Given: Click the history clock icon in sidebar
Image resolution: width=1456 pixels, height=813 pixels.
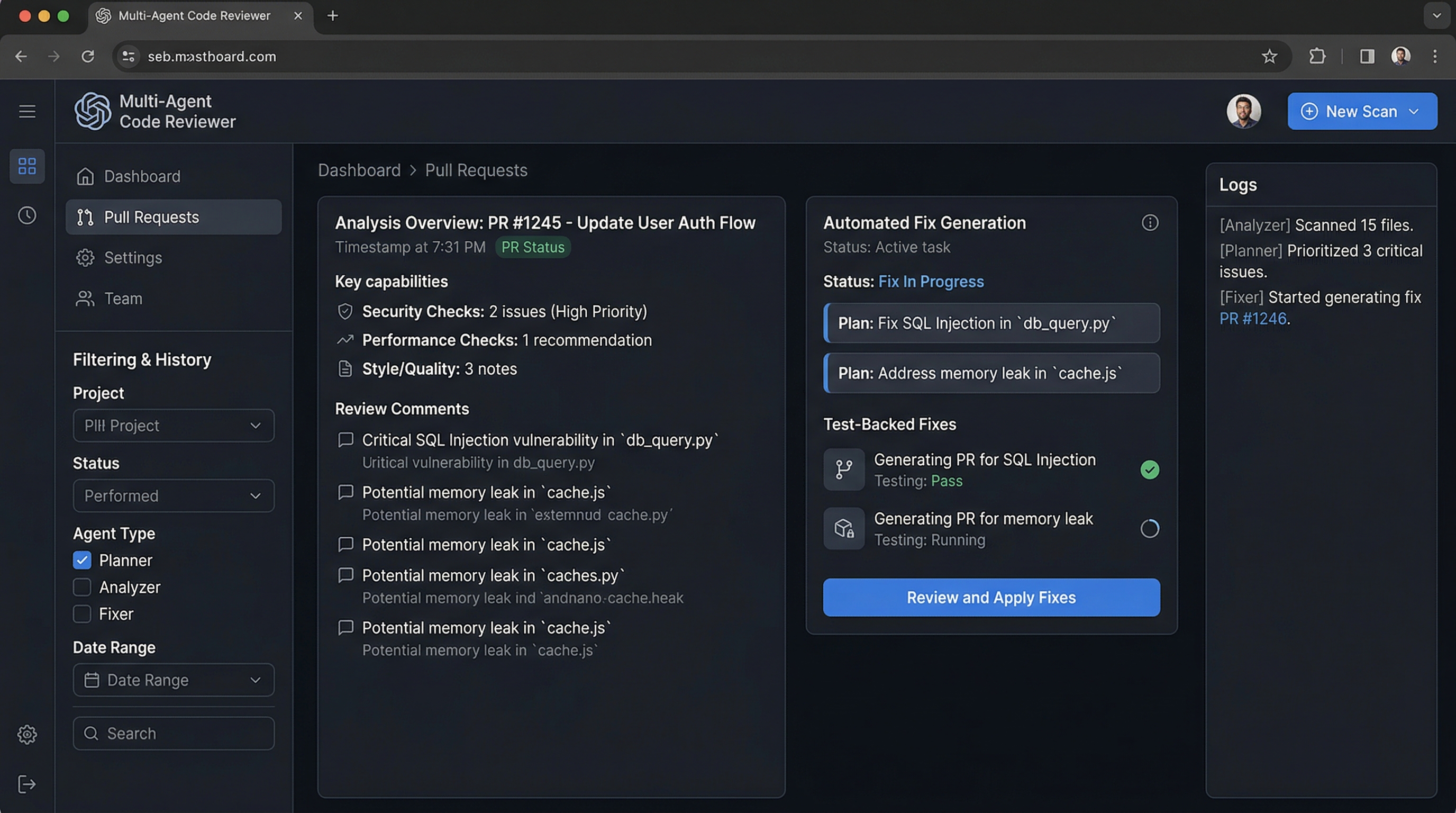Looking at the screenshot, I should click(x=26, y=215).
